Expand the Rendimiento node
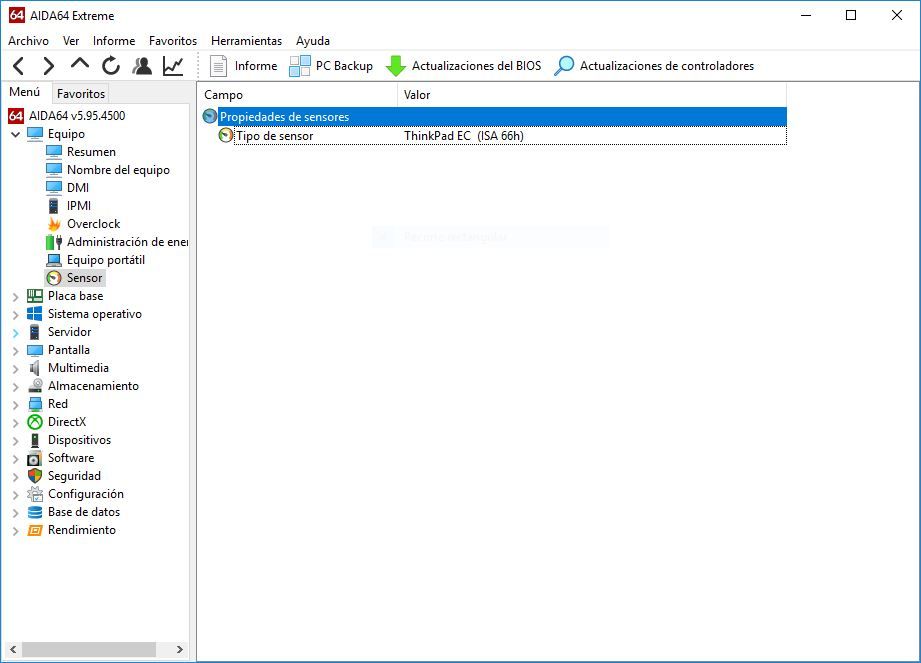 click(x=16, y=531)
